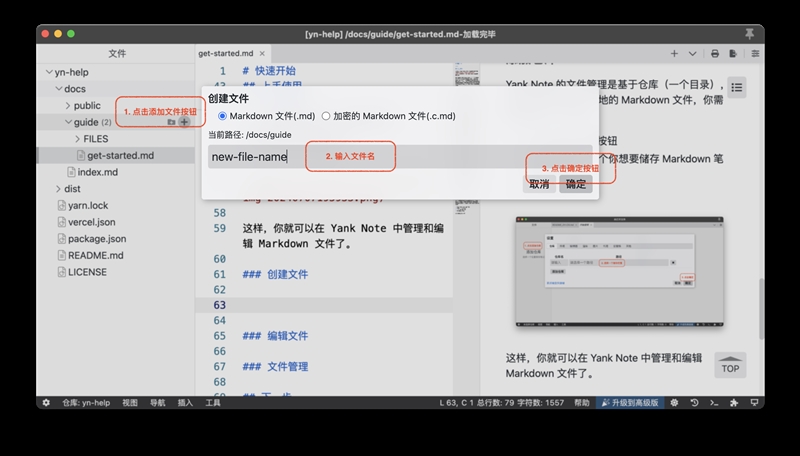Select the 加密的 Markdown 文件(.c.md) radio option
The height and width of the screenshot is (456, 800).
tap(326, 116)
